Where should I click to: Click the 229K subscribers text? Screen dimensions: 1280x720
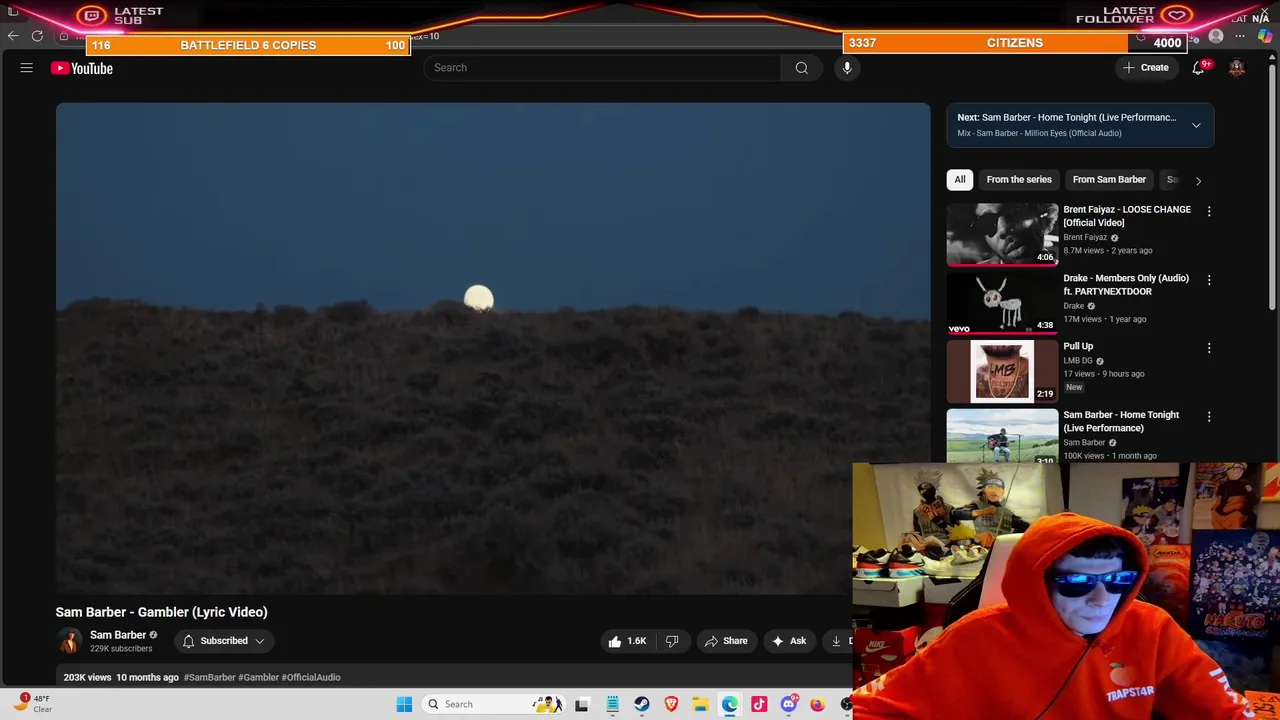pyautogui.click(x=121, y=649)
